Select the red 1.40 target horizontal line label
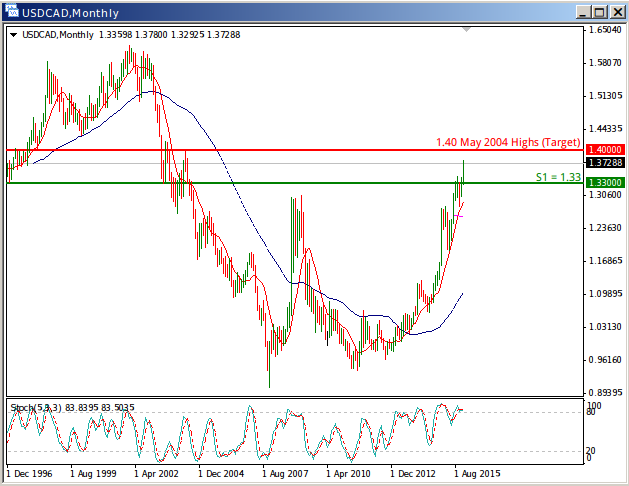Viewport: 629px width, 486px height. [x=508, y=142]
